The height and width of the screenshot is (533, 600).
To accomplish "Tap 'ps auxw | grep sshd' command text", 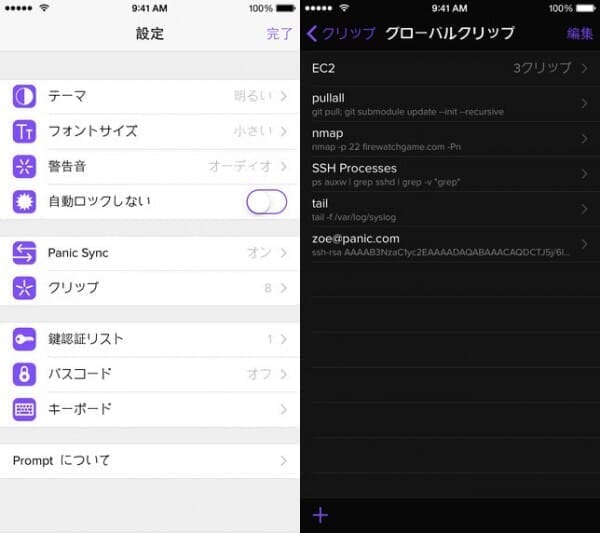I will pyautogui.click(x=386, y=183).
